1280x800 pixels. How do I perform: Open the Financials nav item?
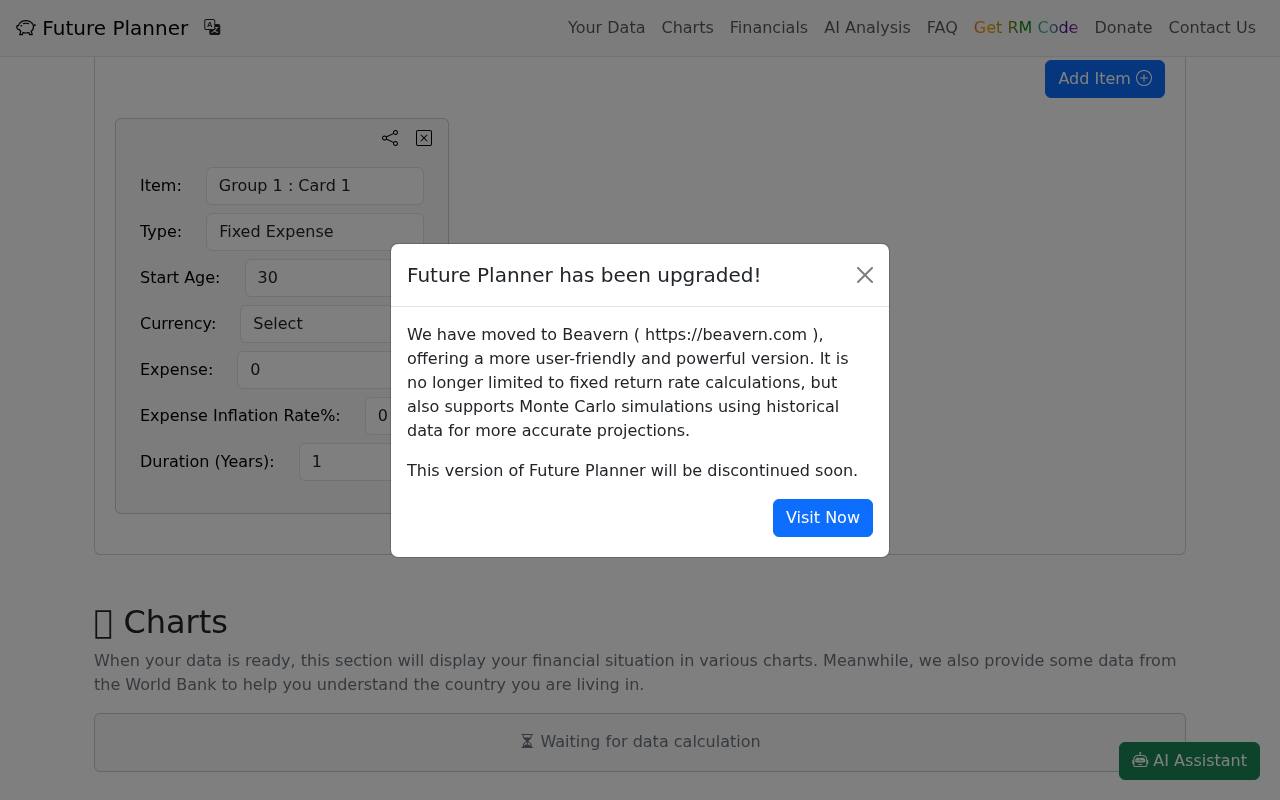pos(769,28)
